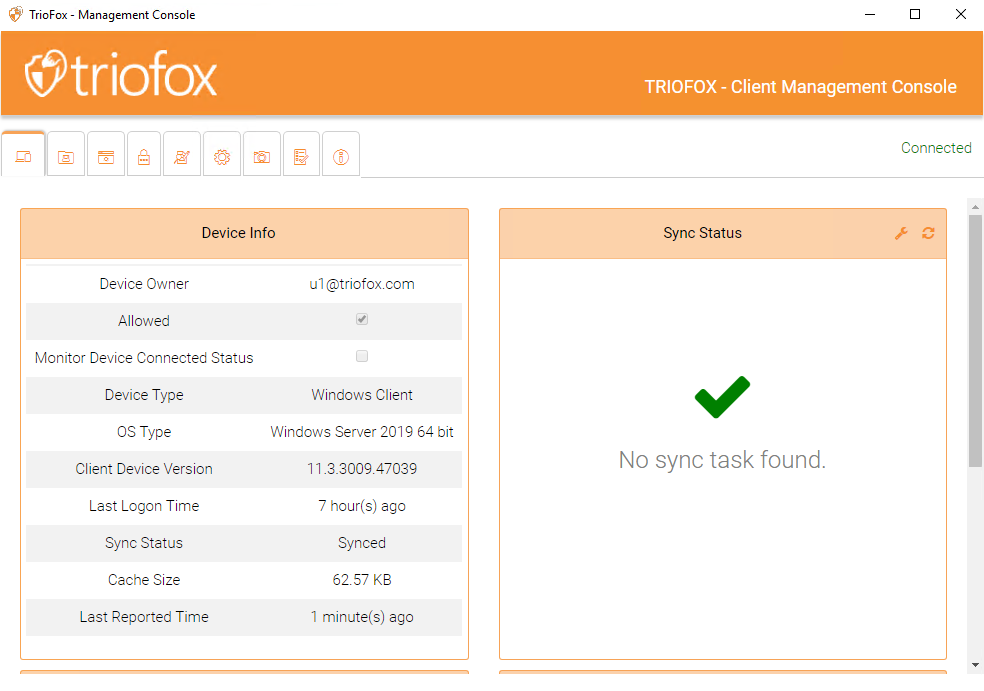Toggle the Allowed checkbox
The height and width of the screenshot is (691, 984).
pos(362,319)
